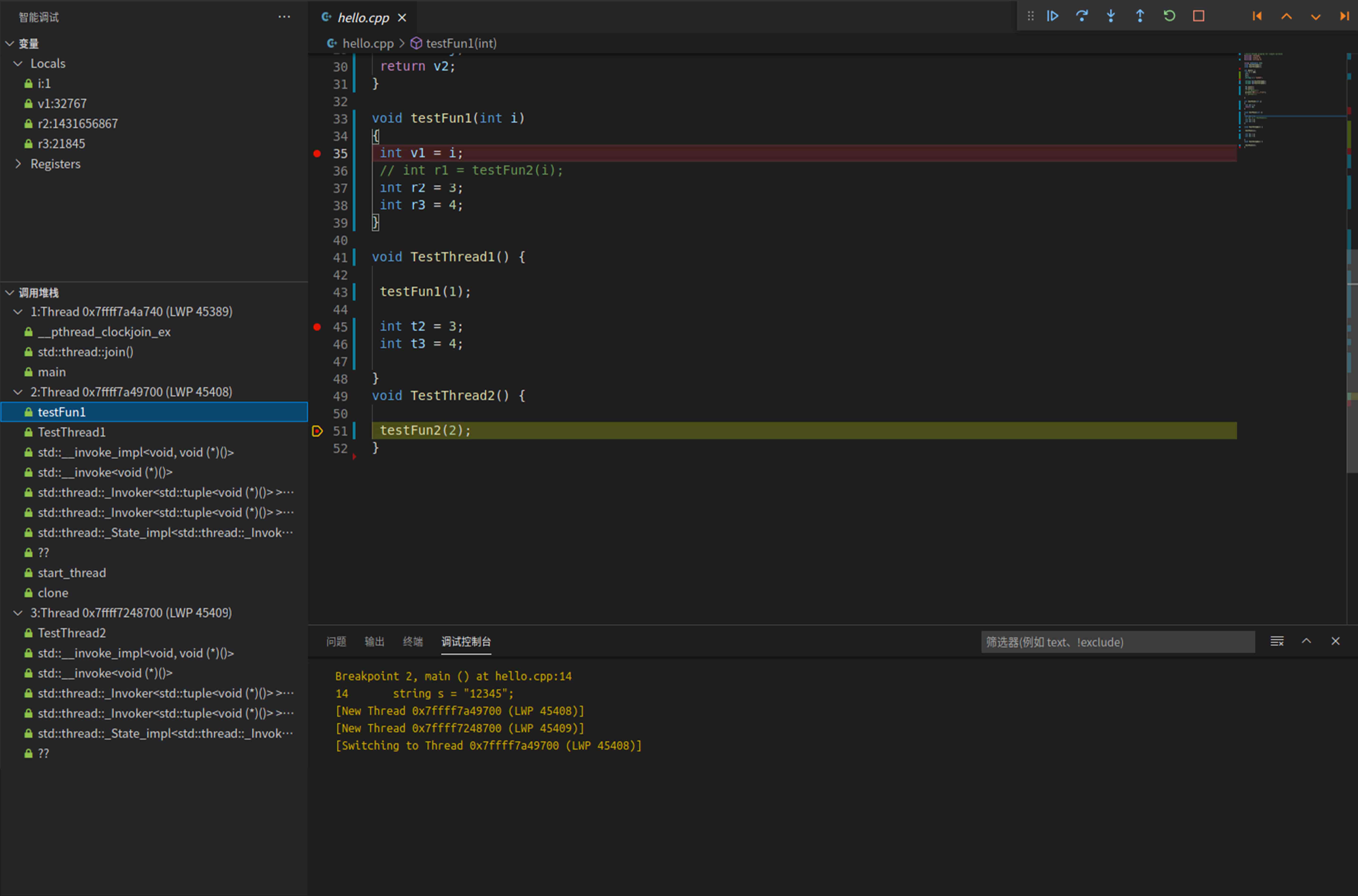1358x896 pixels.
Task: Select the hello.cpp editor tab
Action: [363, 18]
